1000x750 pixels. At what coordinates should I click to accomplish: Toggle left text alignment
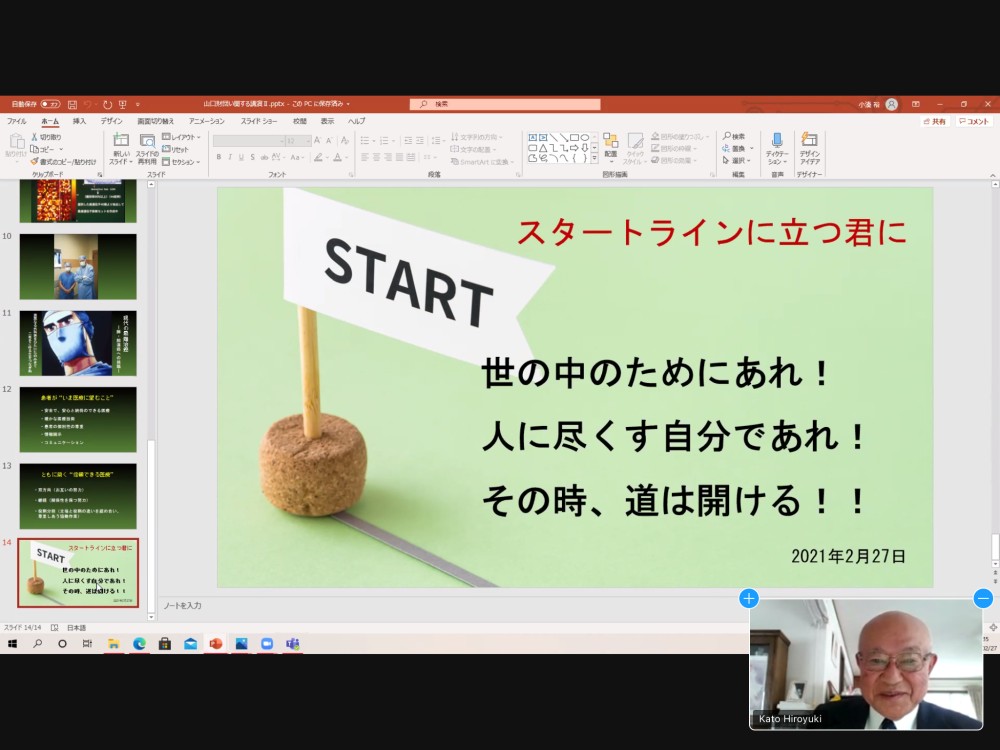[365, 157]
